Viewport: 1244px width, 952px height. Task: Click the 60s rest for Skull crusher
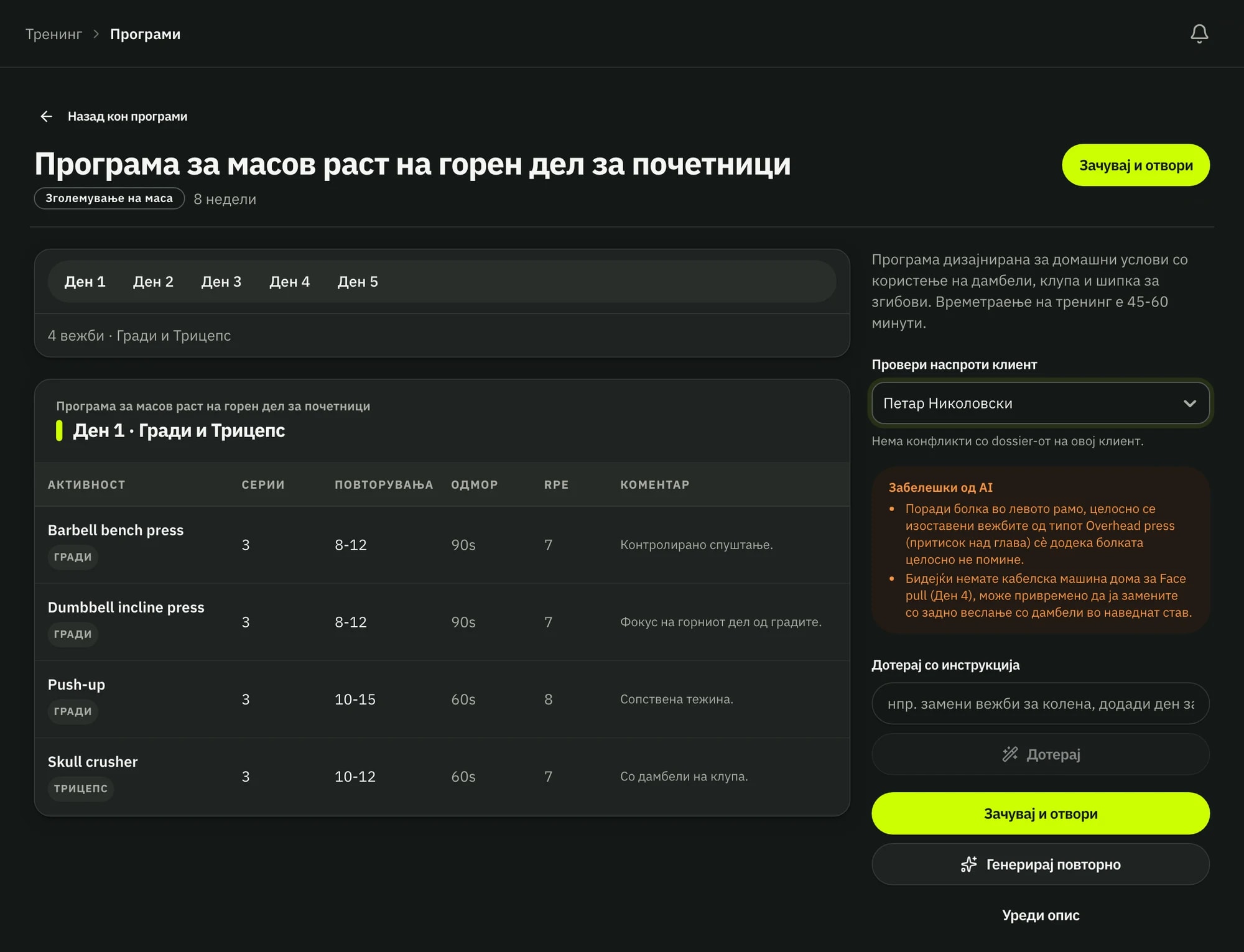click(463, 777)
